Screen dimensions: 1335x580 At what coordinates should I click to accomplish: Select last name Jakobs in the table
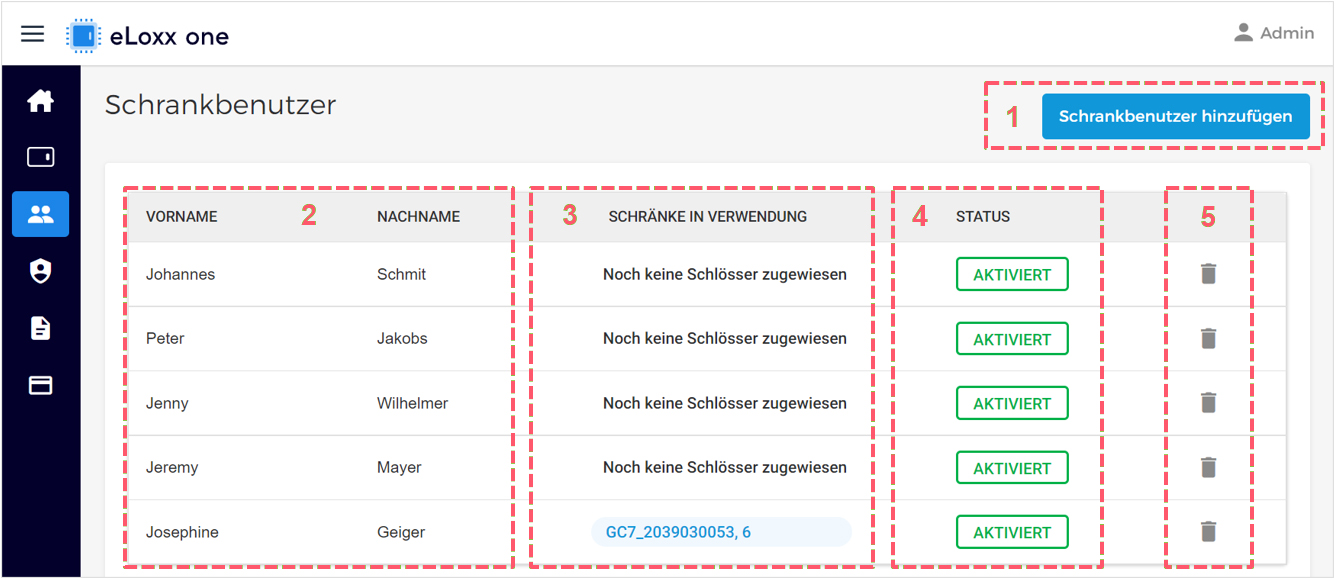pos(402,338)
